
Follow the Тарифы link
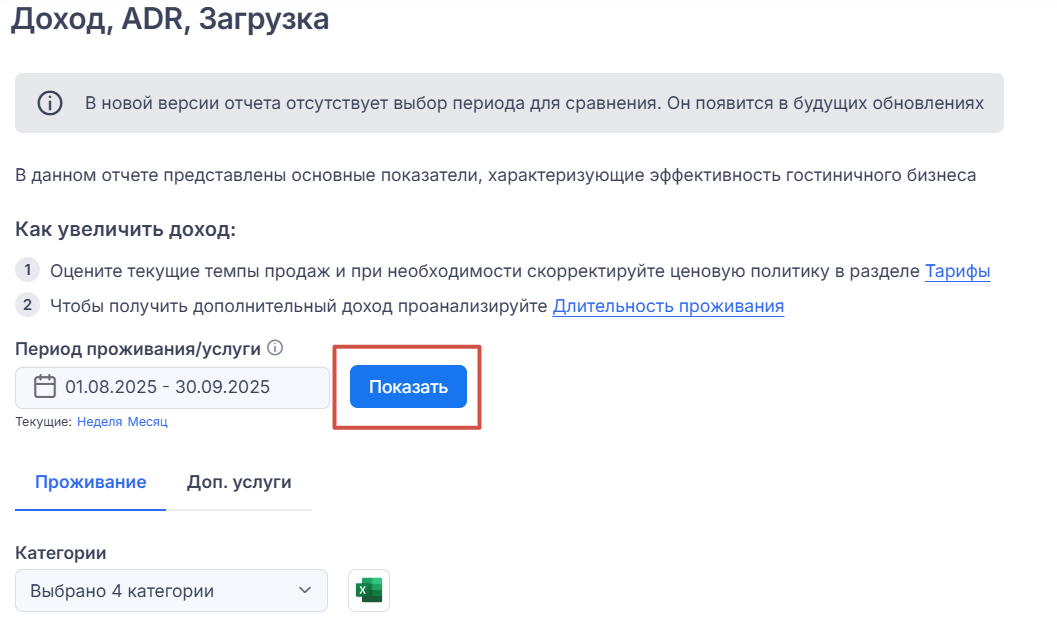coord(957,271)
